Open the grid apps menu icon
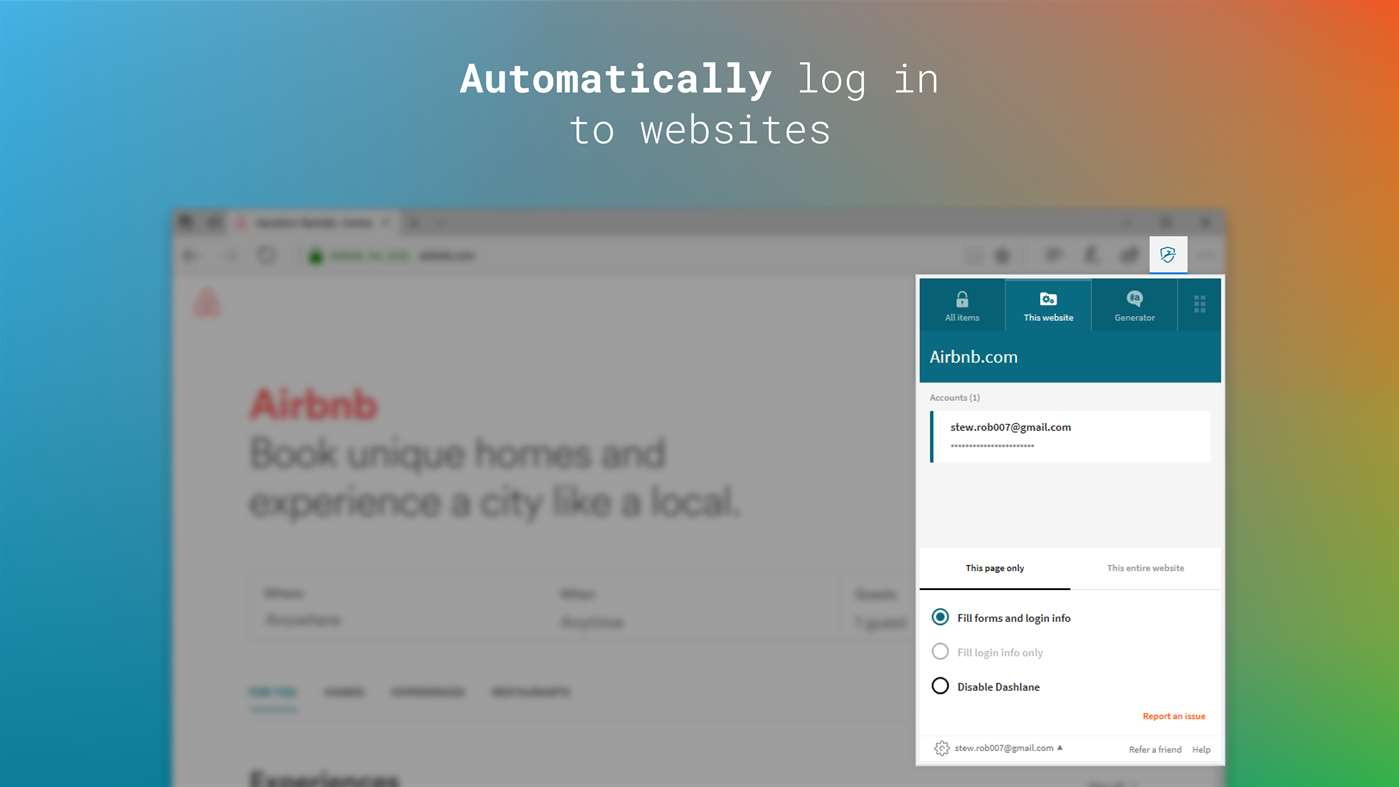 (1200, 305)
